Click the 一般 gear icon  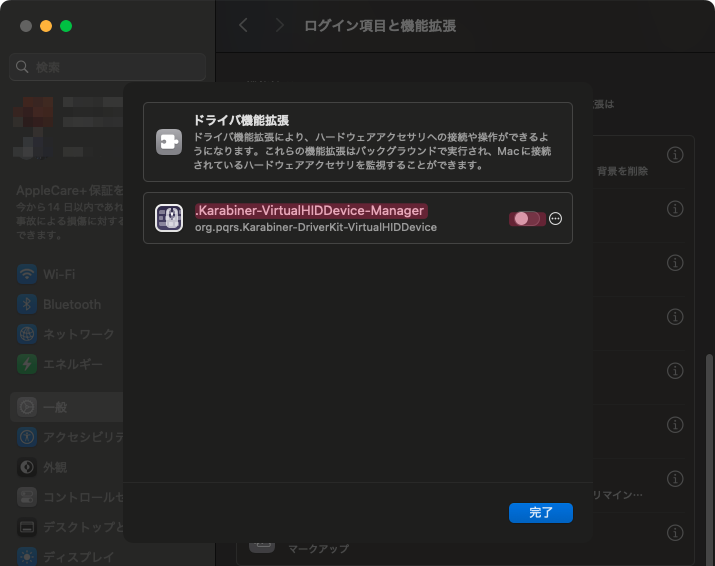[27, 407]
